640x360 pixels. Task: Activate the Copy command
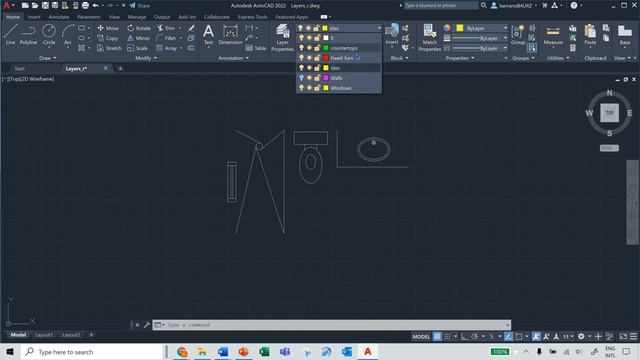coord(107,38)
